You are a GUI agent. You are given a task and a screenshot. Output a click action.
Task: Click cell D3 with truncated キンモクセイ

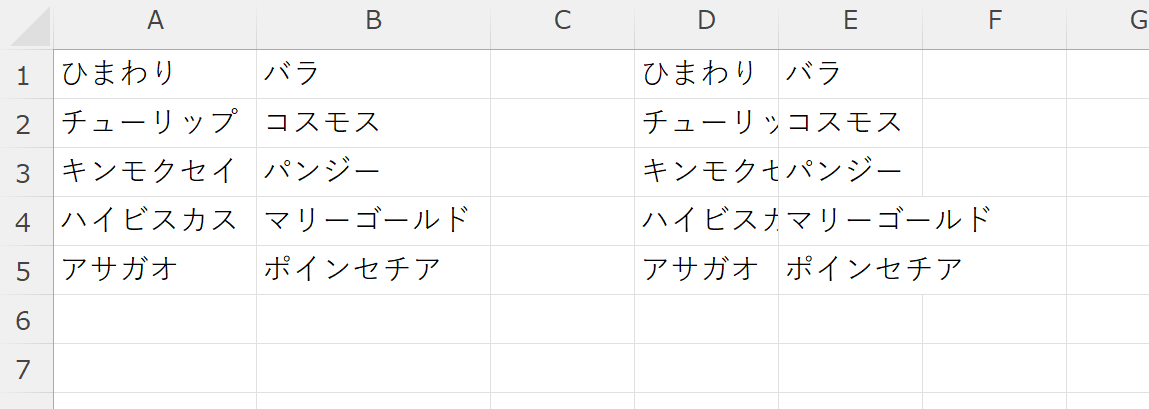[x=706, y=172]
